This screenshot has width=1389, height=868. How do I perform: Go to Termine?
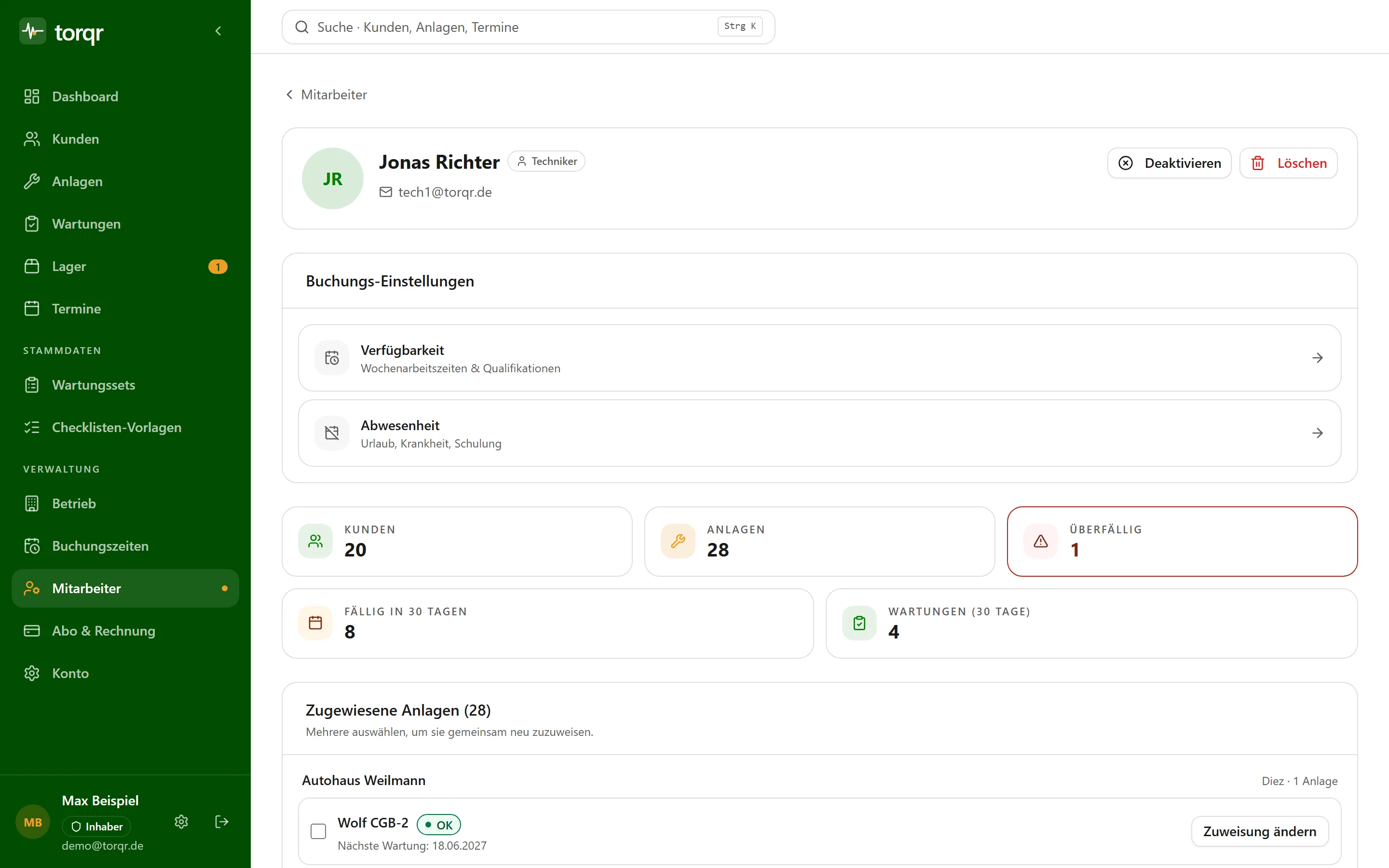coord(125,309)
